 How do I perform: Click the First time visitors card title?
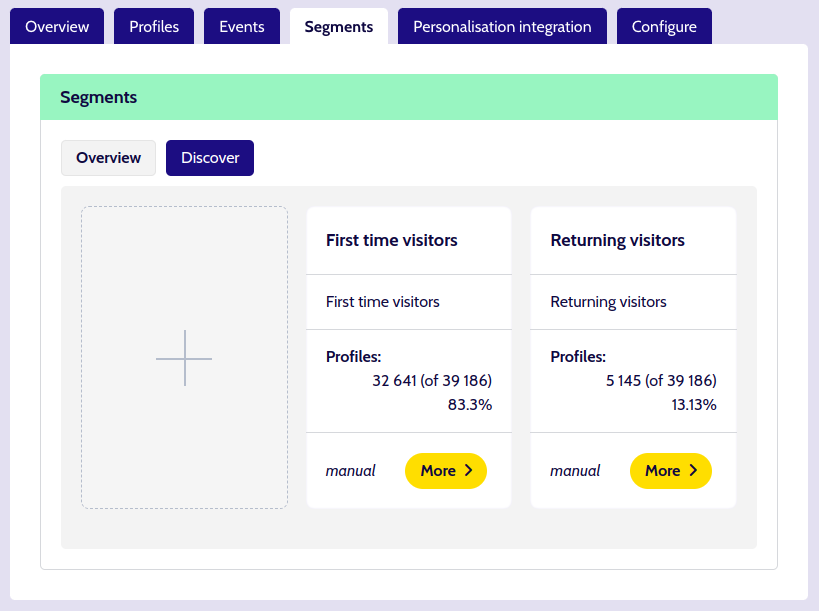[x=392, y=240]
